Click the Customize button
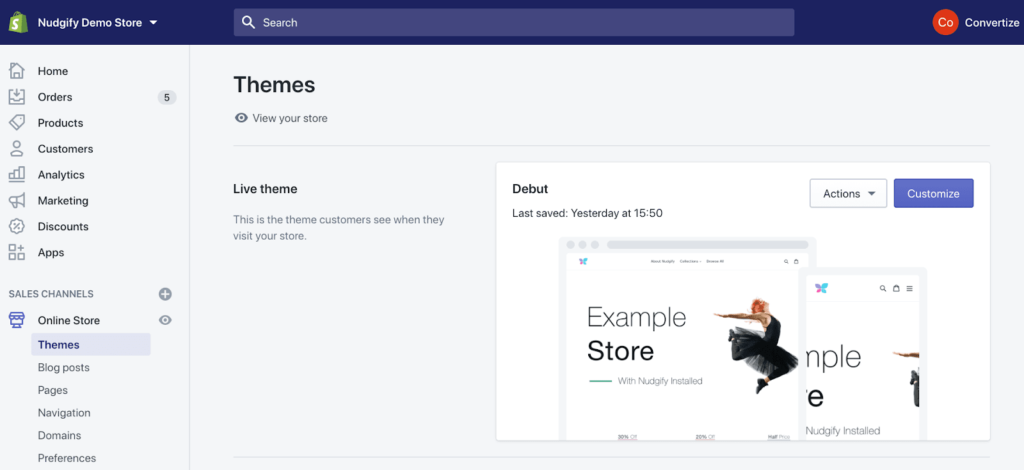The height and width of the screenshot is (470, 1024). (933, 194)
